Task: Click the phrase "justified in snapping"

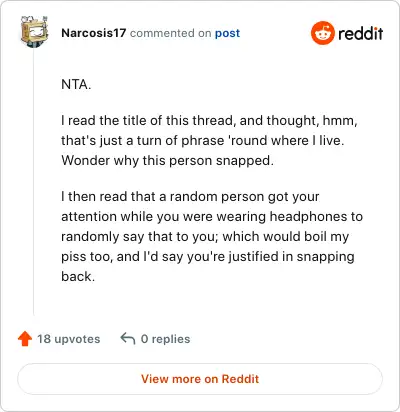Action: (291, 257)
